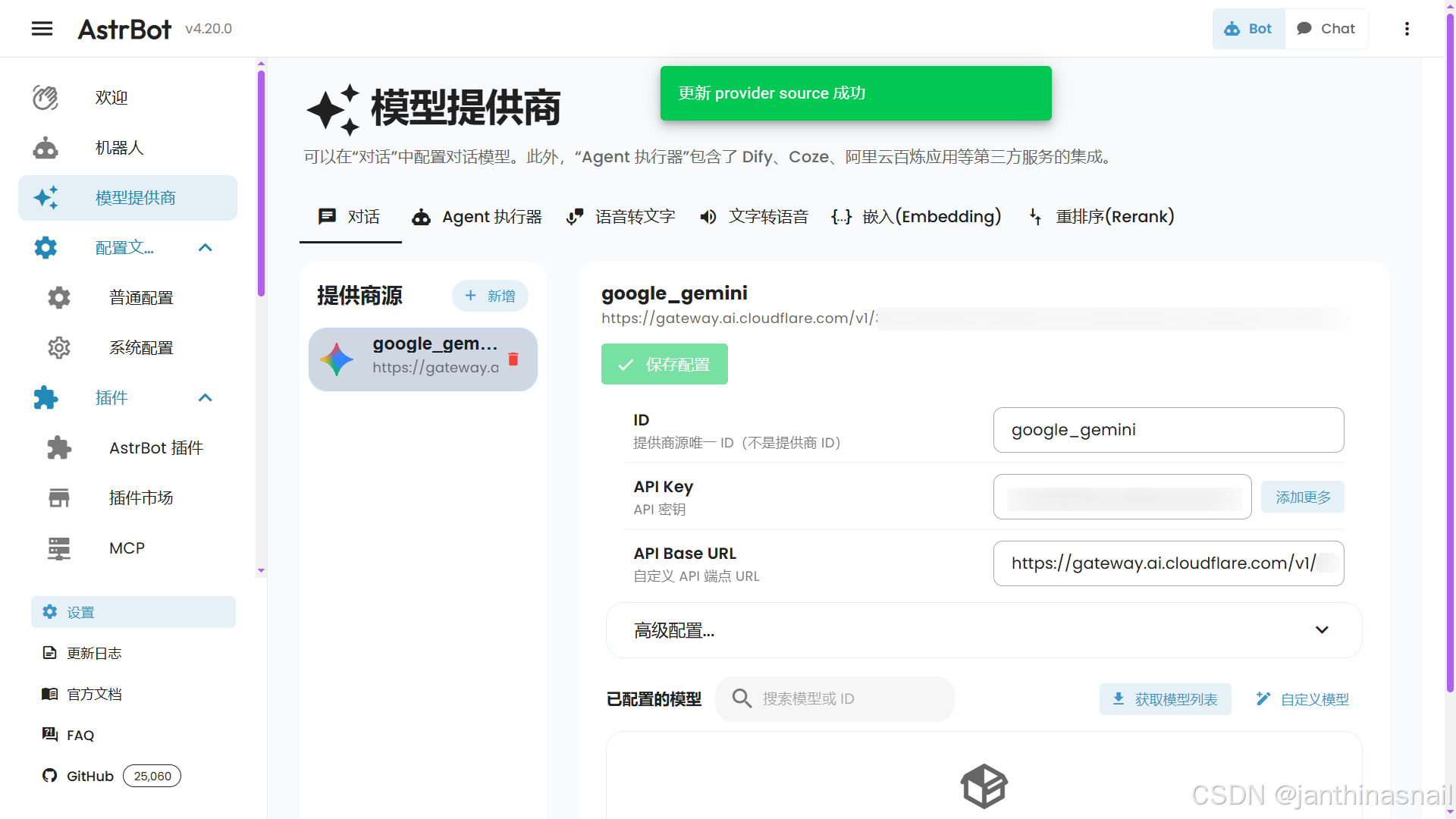
Task: Click the 更新 provider source 成功 notification
Action: click(x=856, y=93)
